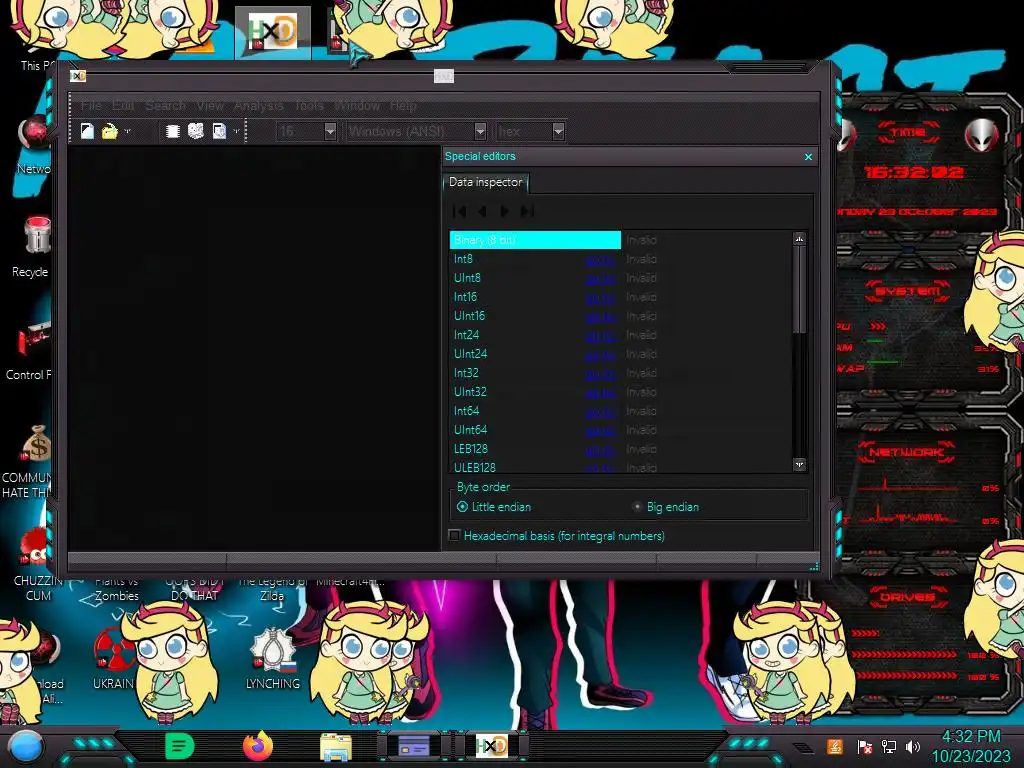Screen dimensions: 1024x768
Task: Open Firefox from the taskbar
Action: pos(258,746)
